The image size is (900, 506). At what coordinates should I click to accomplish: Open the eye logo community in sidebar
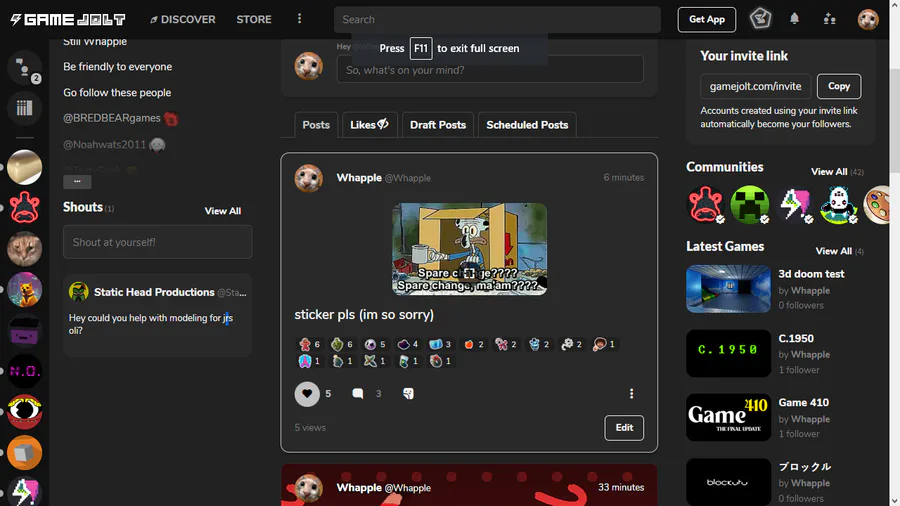(x=25, y=411)
